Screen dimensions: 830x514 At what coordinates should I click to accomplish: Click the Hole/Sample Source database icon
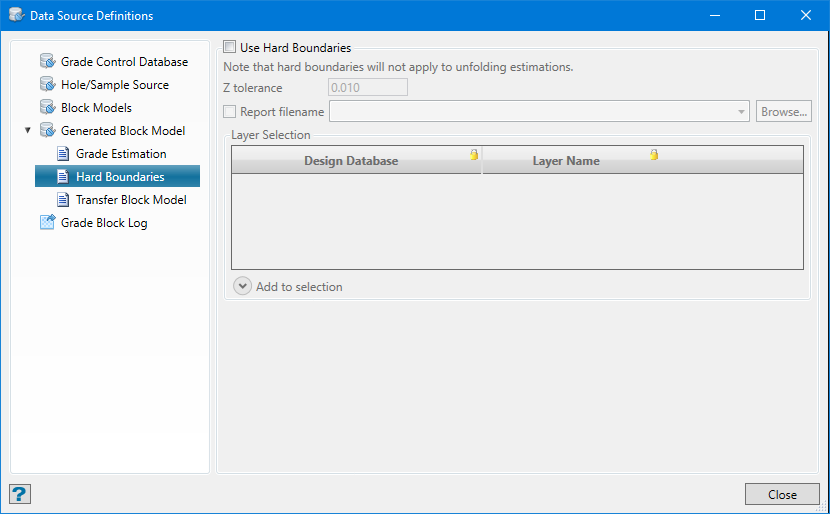pyautogui.click(x=47, y=85)
